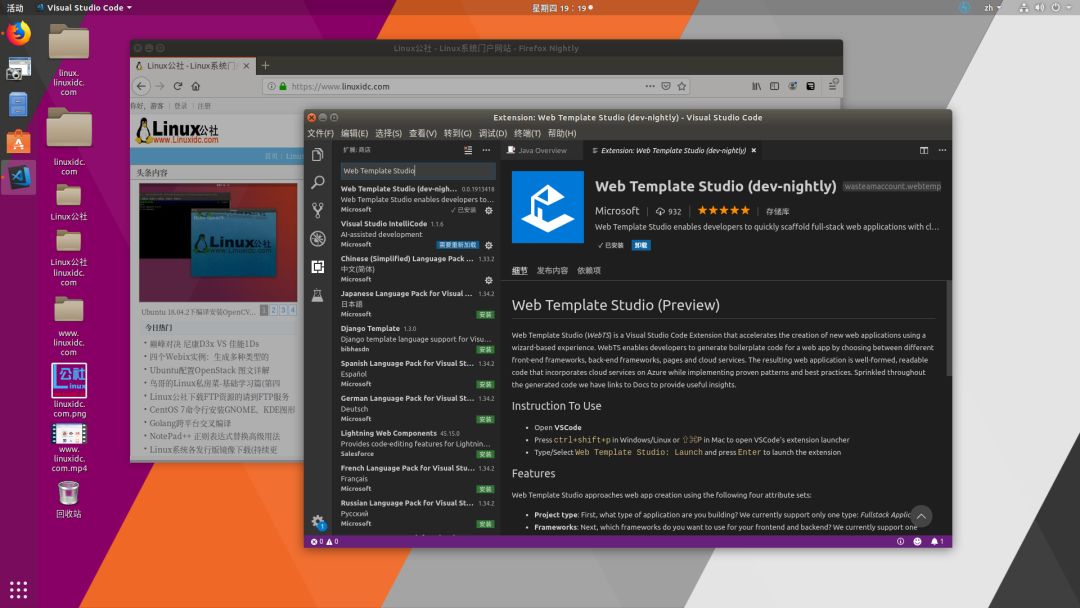Screen dimensions: 1080x608
Task: Launch Firefox from the Ubuntu dock
Action: [x=17, y=32]
